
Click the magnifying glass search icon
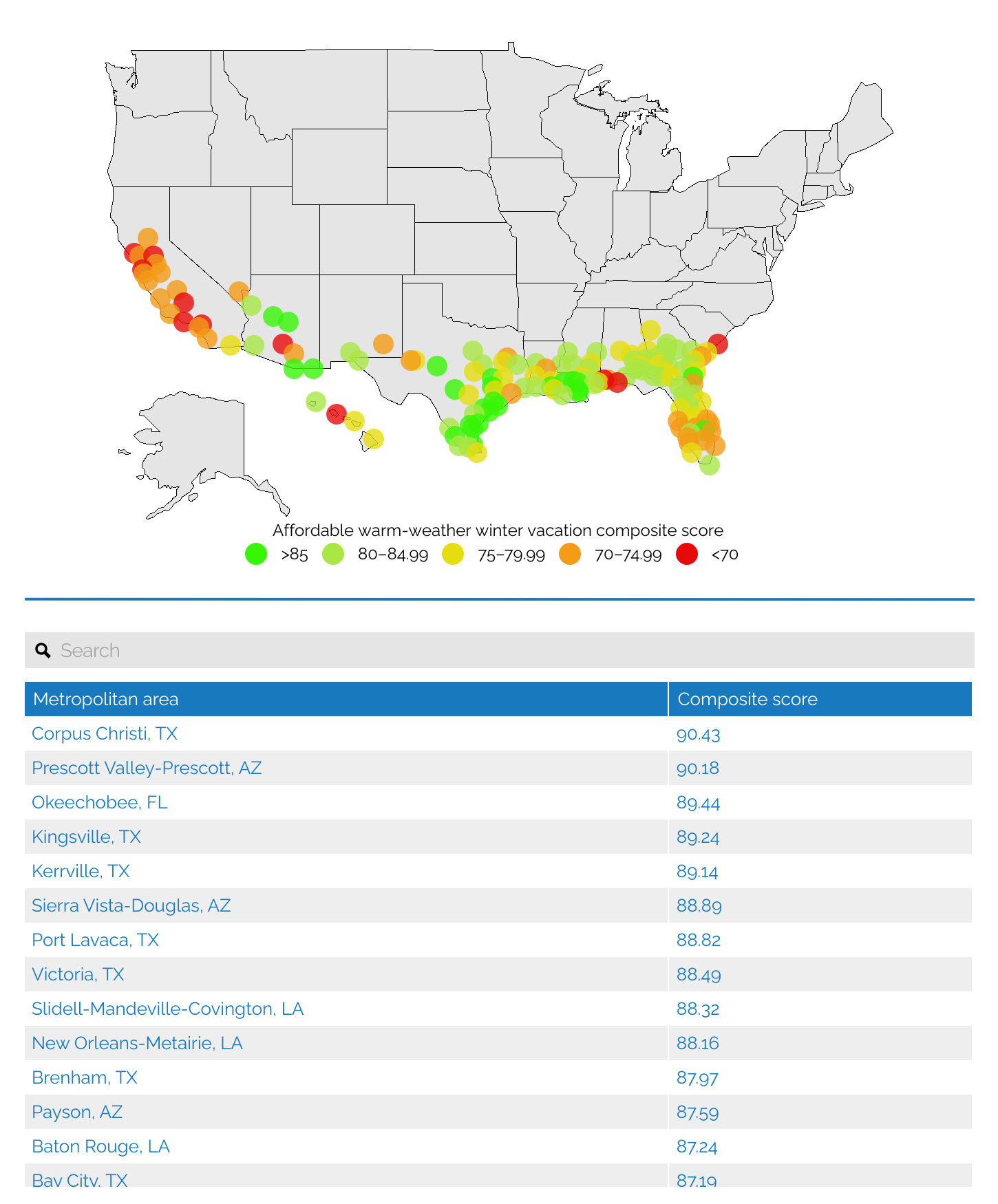43,650
